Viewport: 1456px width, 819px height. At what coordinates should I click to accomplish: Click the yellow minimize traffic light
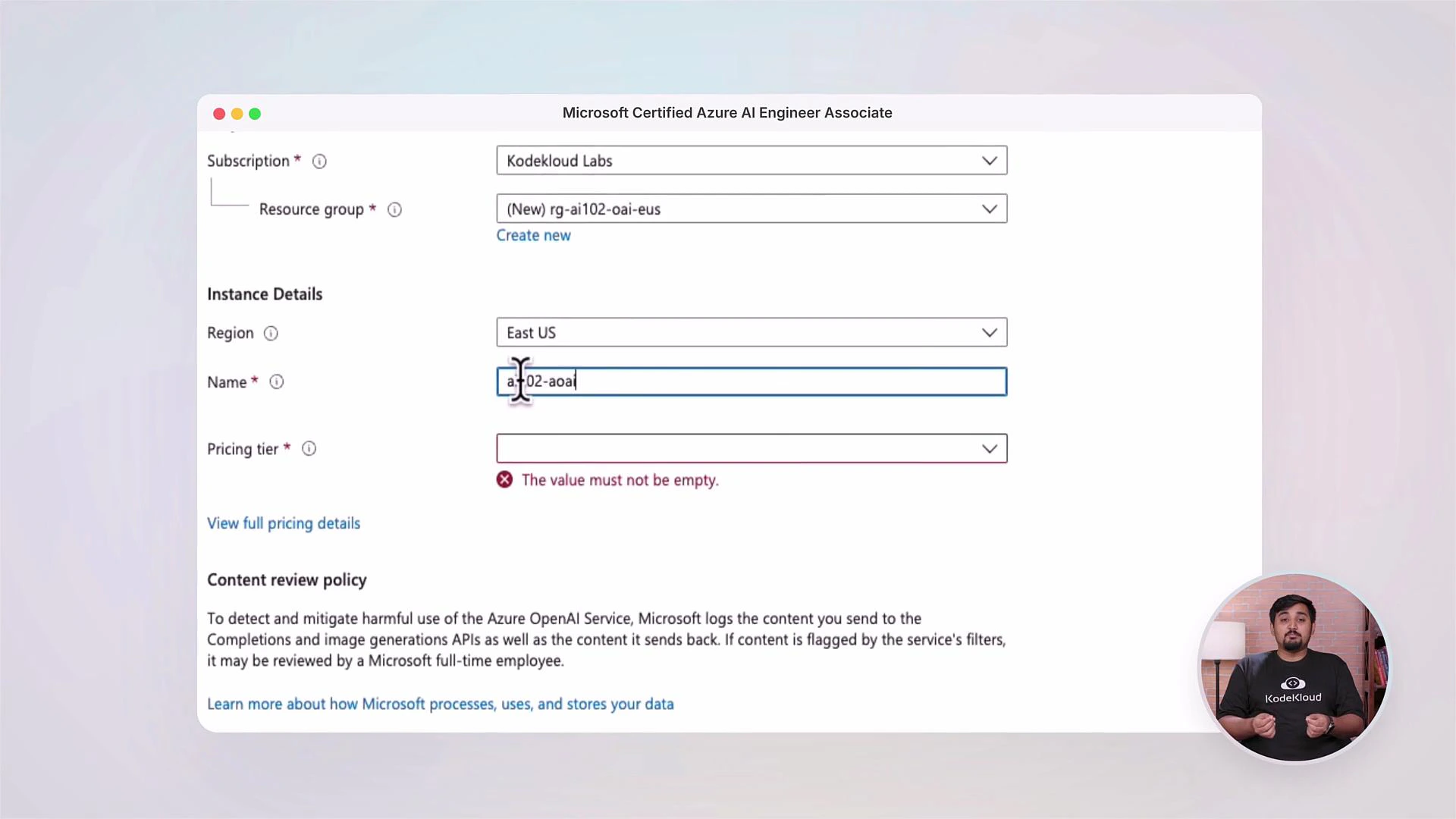[237, 114]
